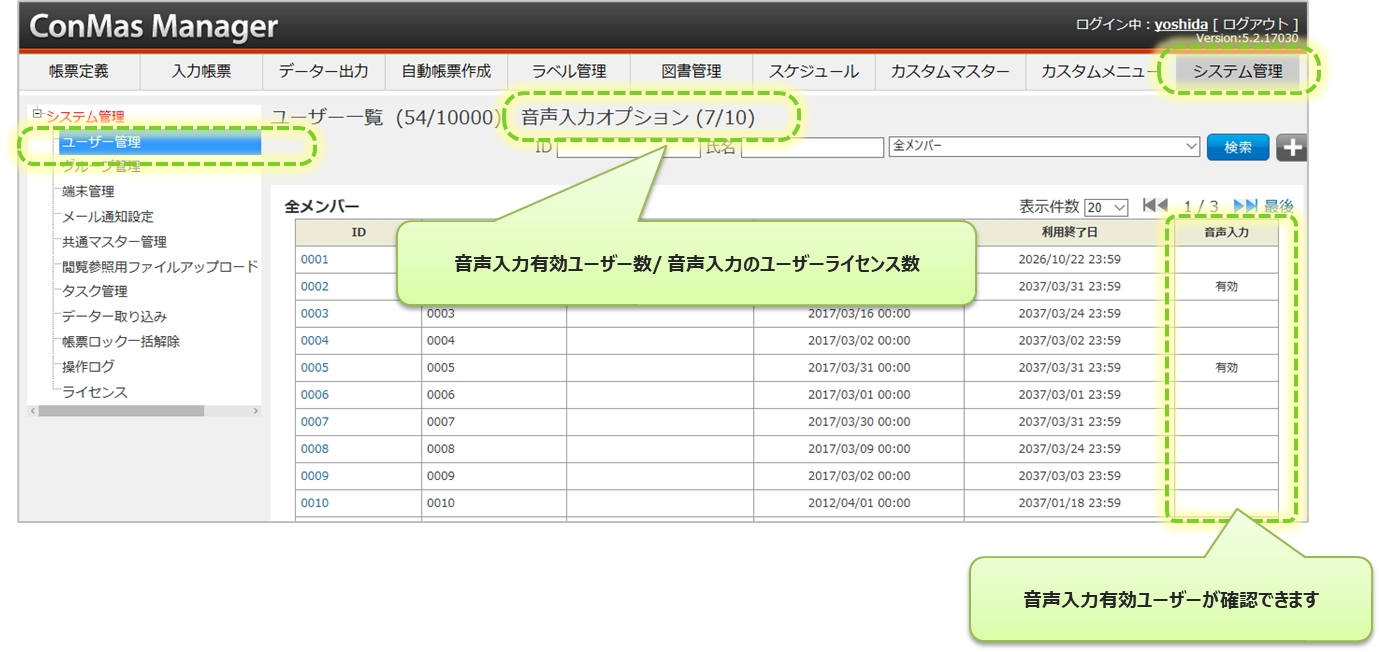Jump forward using the blue page arrow icon
The image size is (1380, 652).
1245,206
